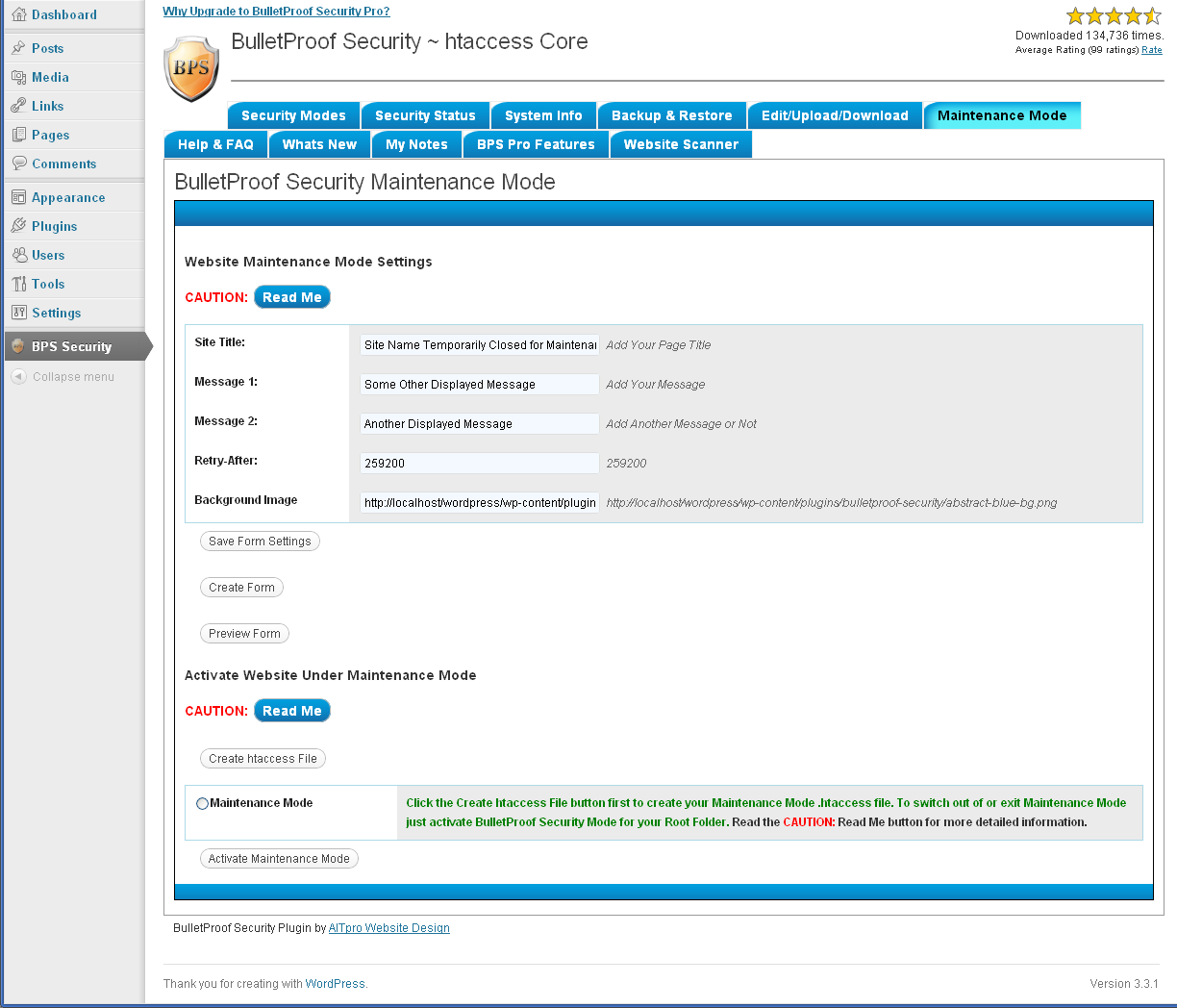Open the BPS Pro Features tab

pos(536,144)
